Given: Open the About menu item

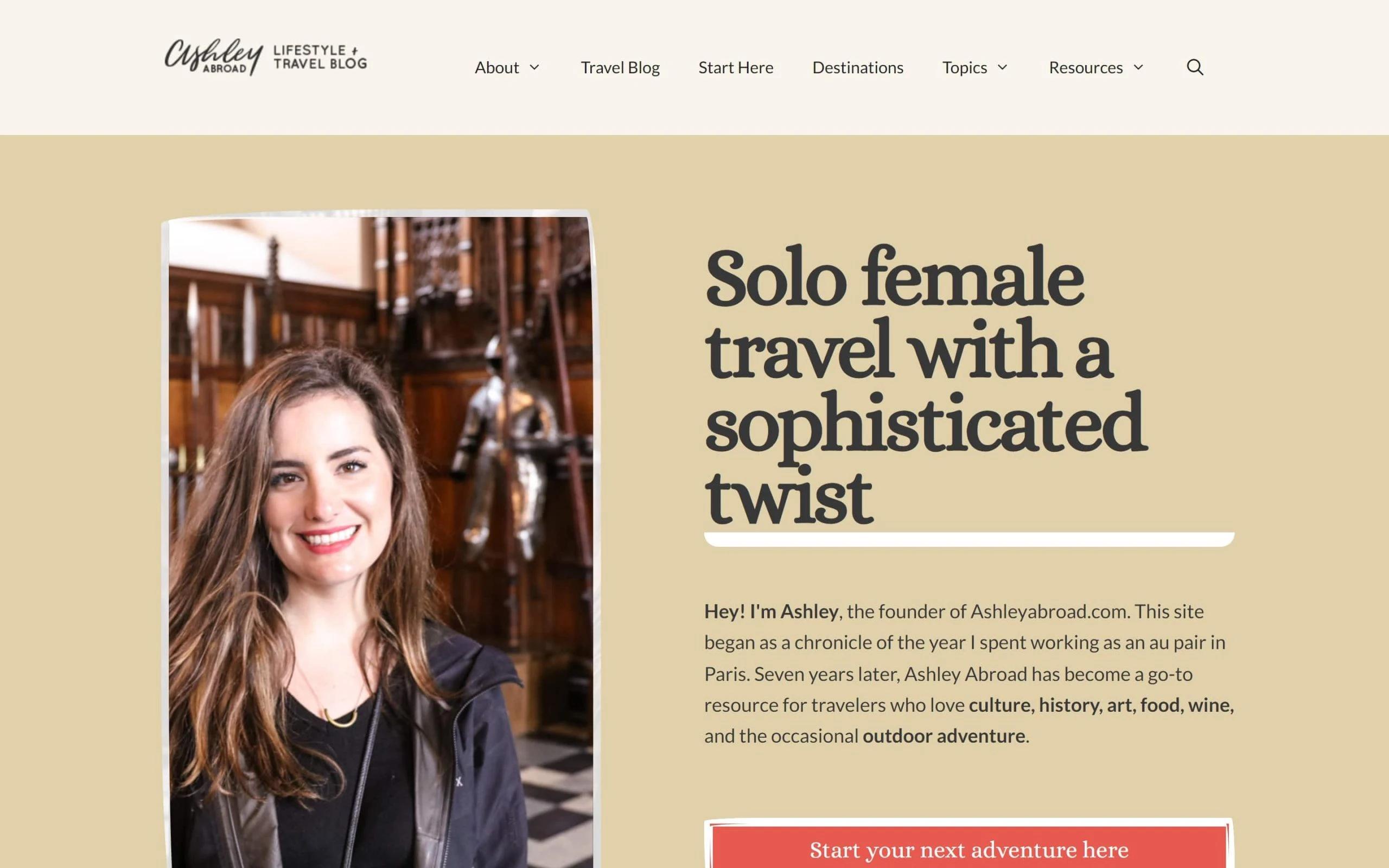Looking at the screenshot, I should point(496,67).
